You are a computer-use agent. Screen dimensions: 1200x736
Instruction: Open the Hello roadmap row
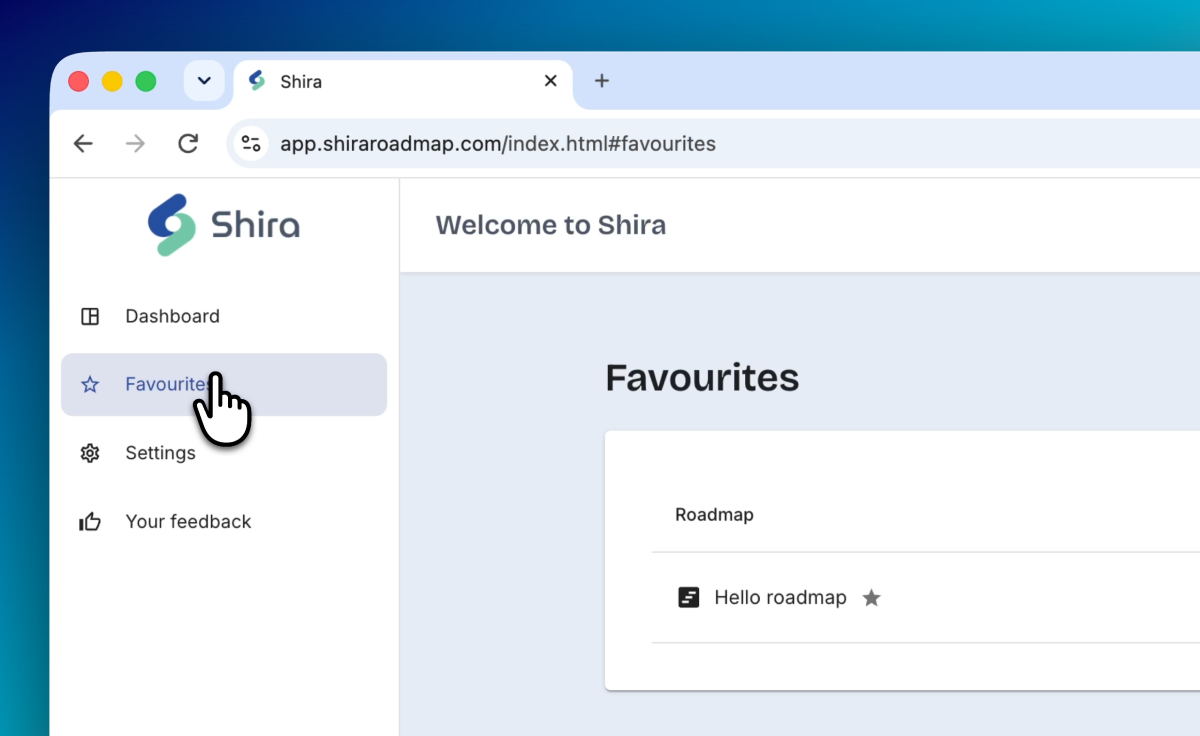[925, 598]
